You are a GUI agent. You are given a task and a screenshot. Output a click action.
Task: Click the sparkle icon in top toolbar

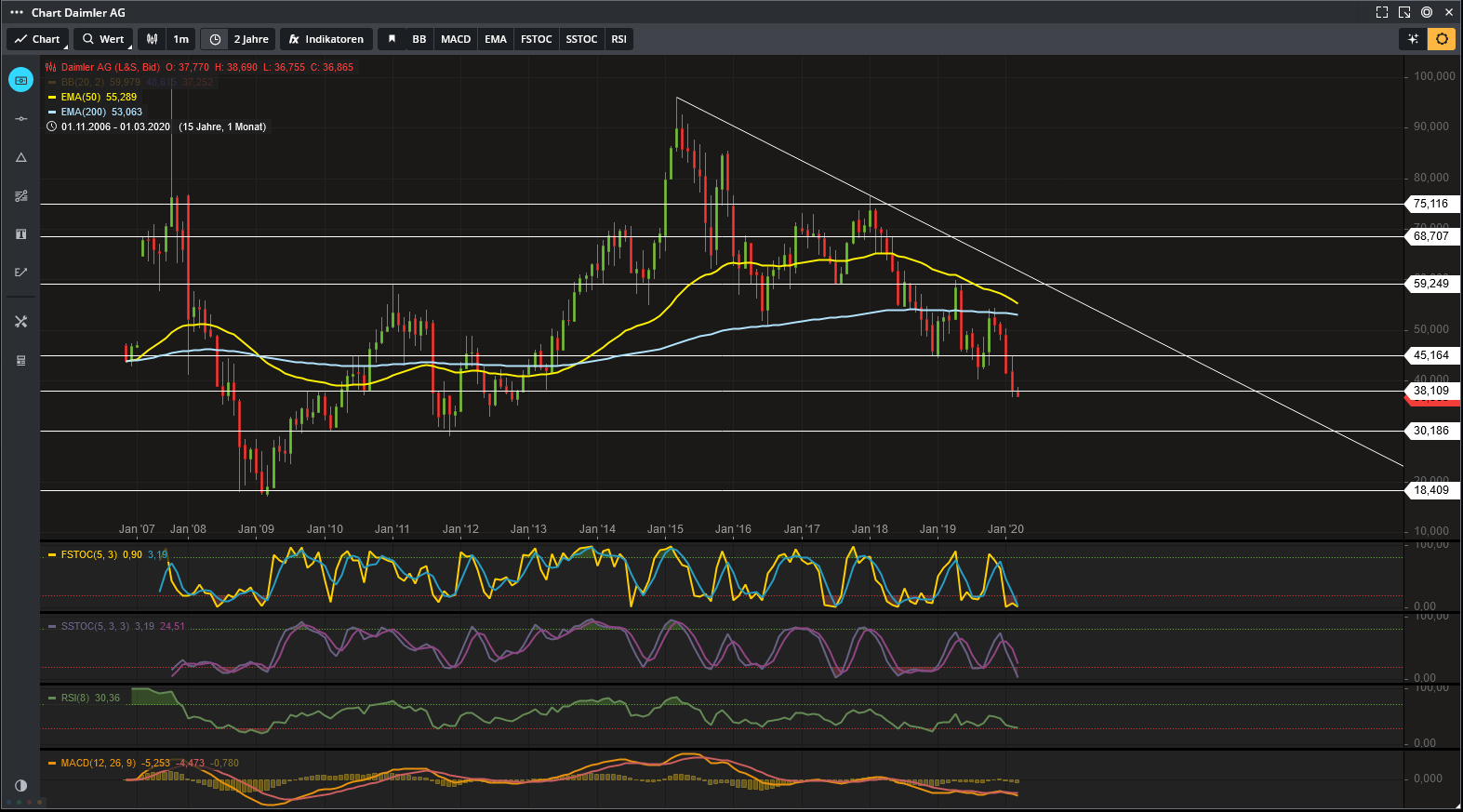click(1413, 39)
